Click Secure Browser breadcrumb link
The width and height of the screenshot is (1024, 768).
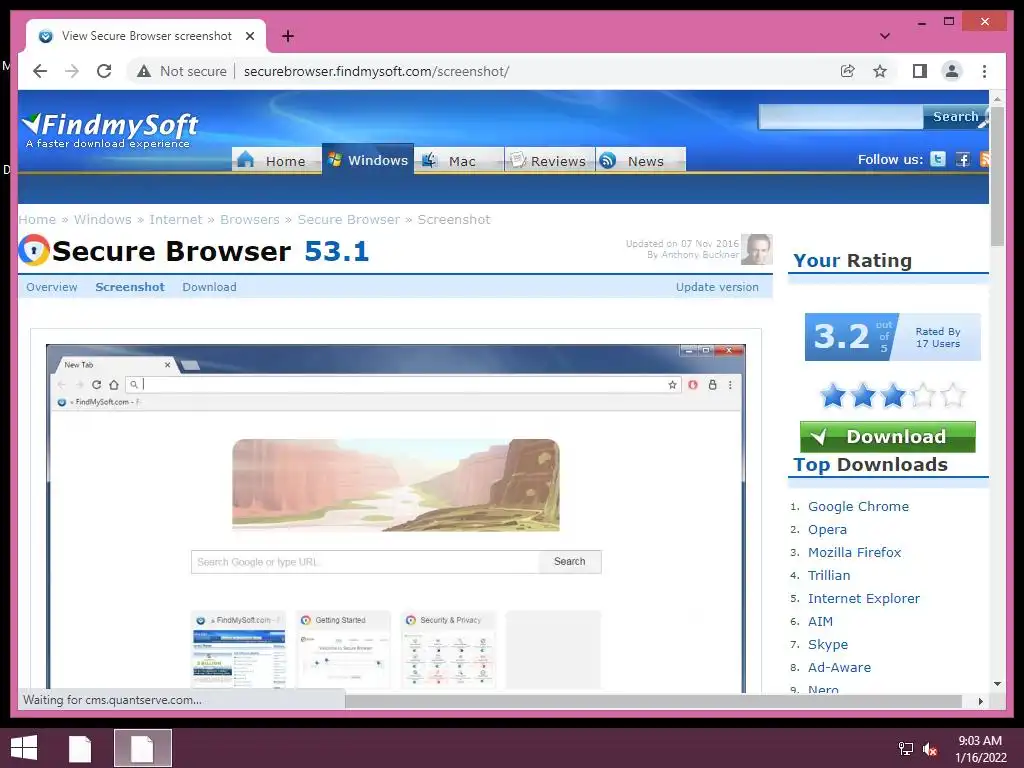pos(349,219)
